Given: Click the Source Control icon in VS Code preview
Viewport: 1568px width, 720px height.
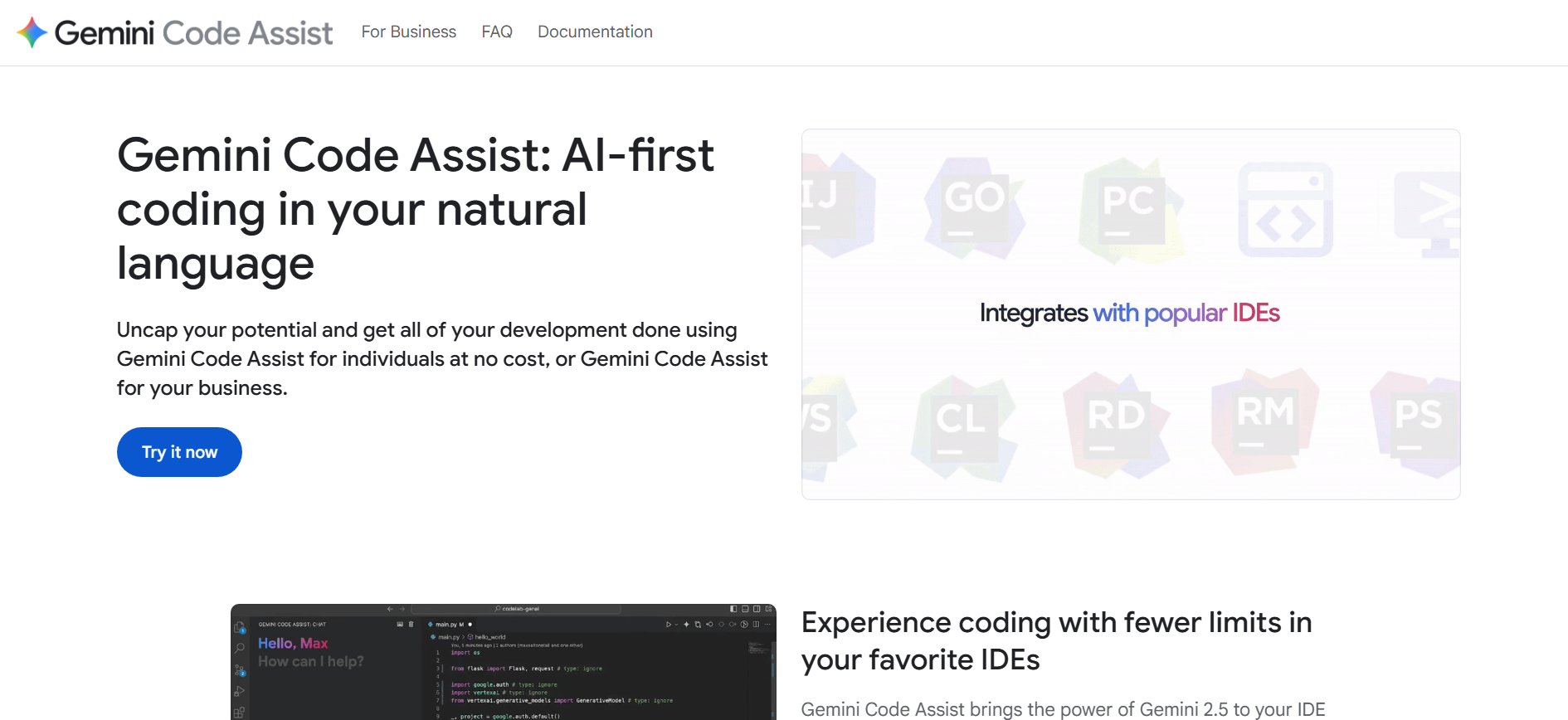Looking at the screenshot, I should pos(239,670).
